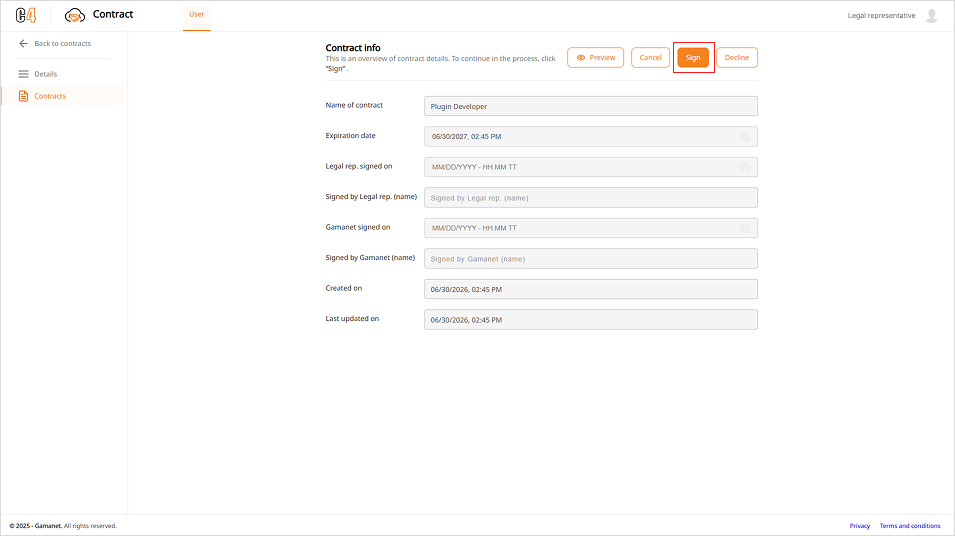
Task: Click the Contract info heading
Action: point(353,48)
